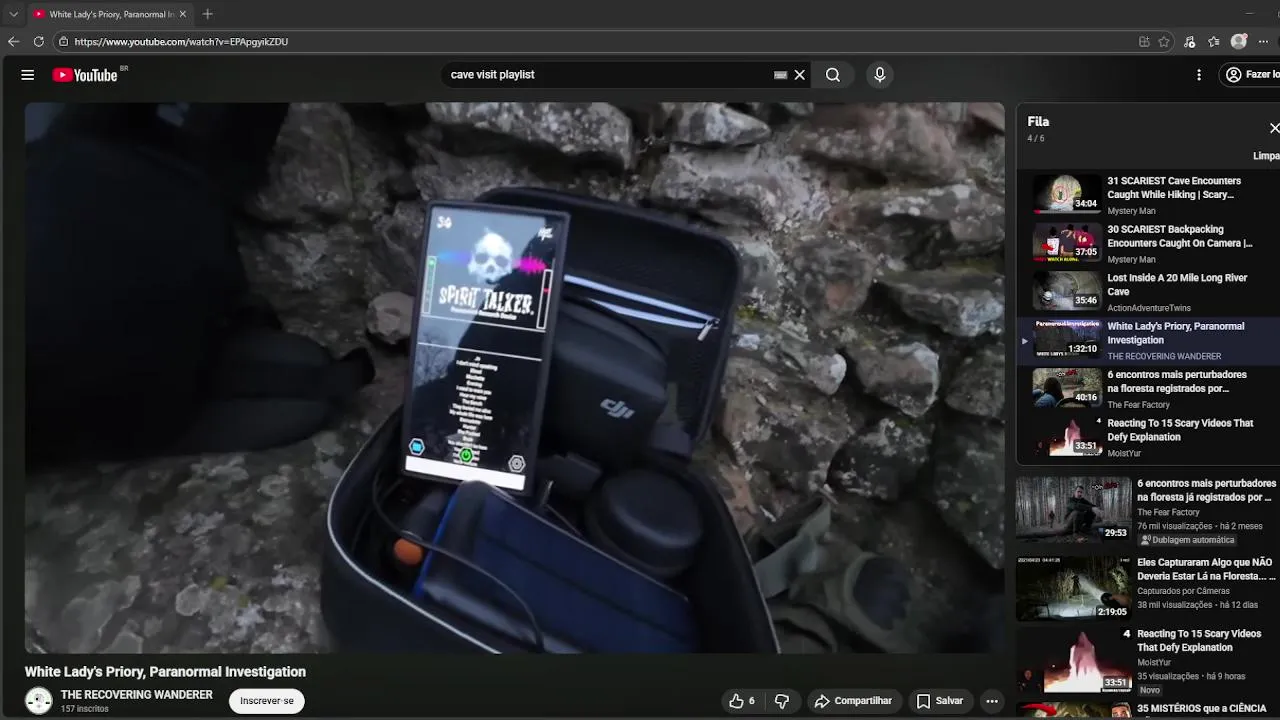Click the address bar URL
This screenshot has width=1280, height=720.
coord(181,42)
